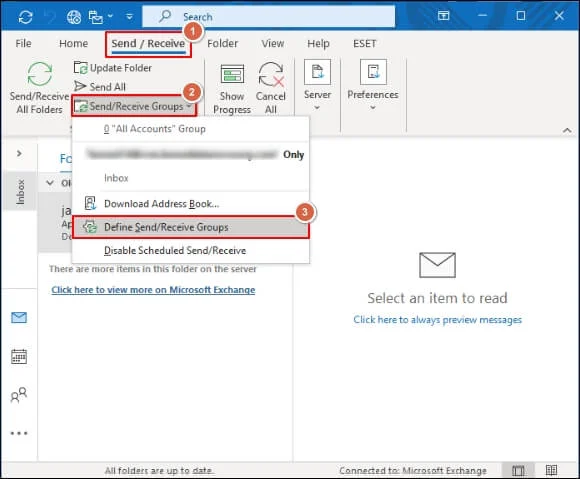Image resolution: width=580 pixels, height=479 pixels.
Task: Click the ribbon display options icon
Action: click(x=444, y=16)
